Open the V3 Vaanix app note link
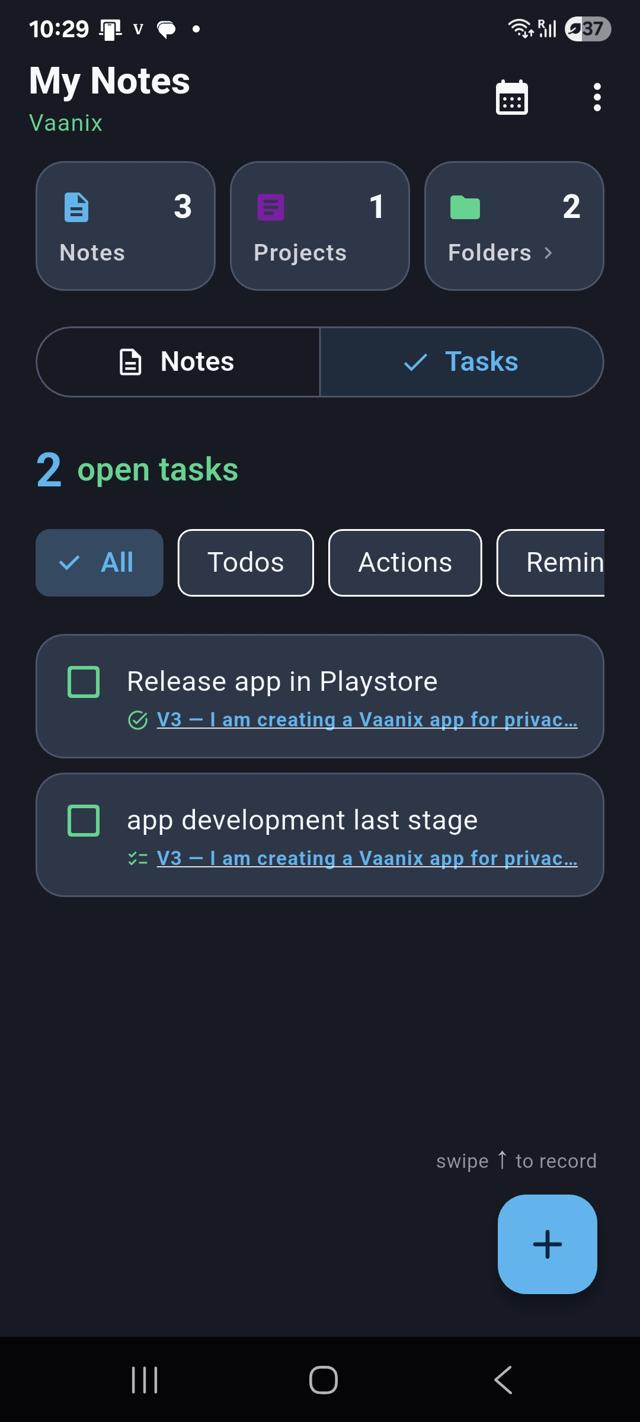The height and width of the screenshot is (1422, 640). [367, 719]
